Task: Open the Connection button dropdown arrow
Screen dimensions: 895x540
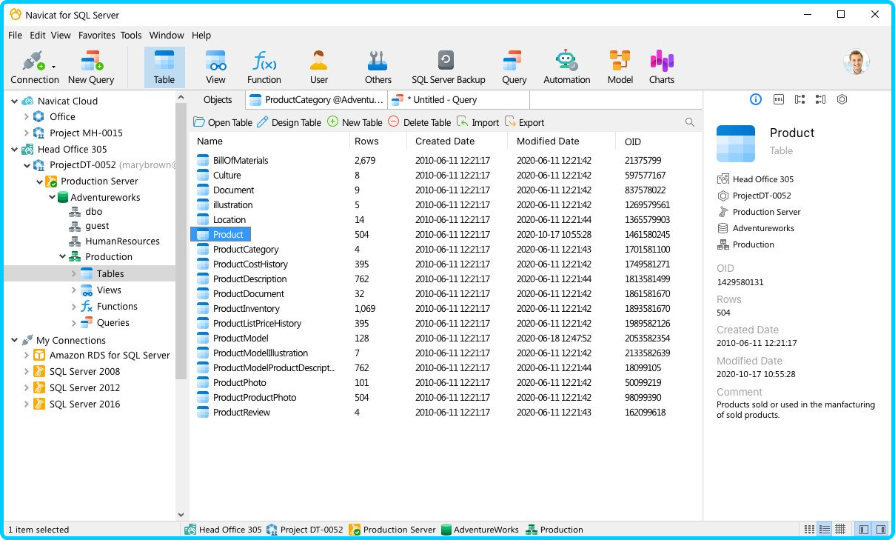Action: tap(54, 66)
